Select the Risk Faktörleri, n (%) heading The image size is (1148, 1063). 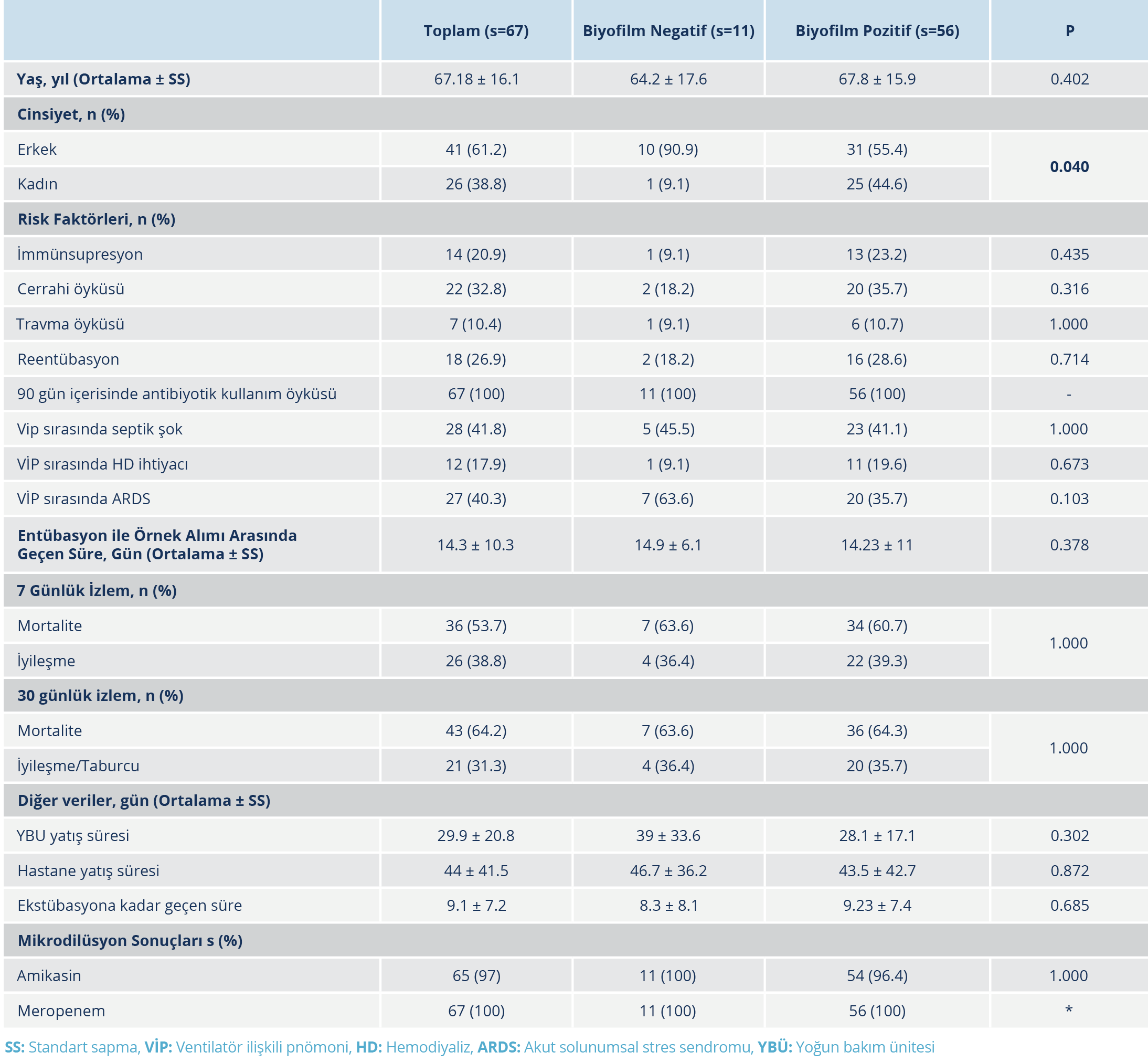click(x=96, y=219)
